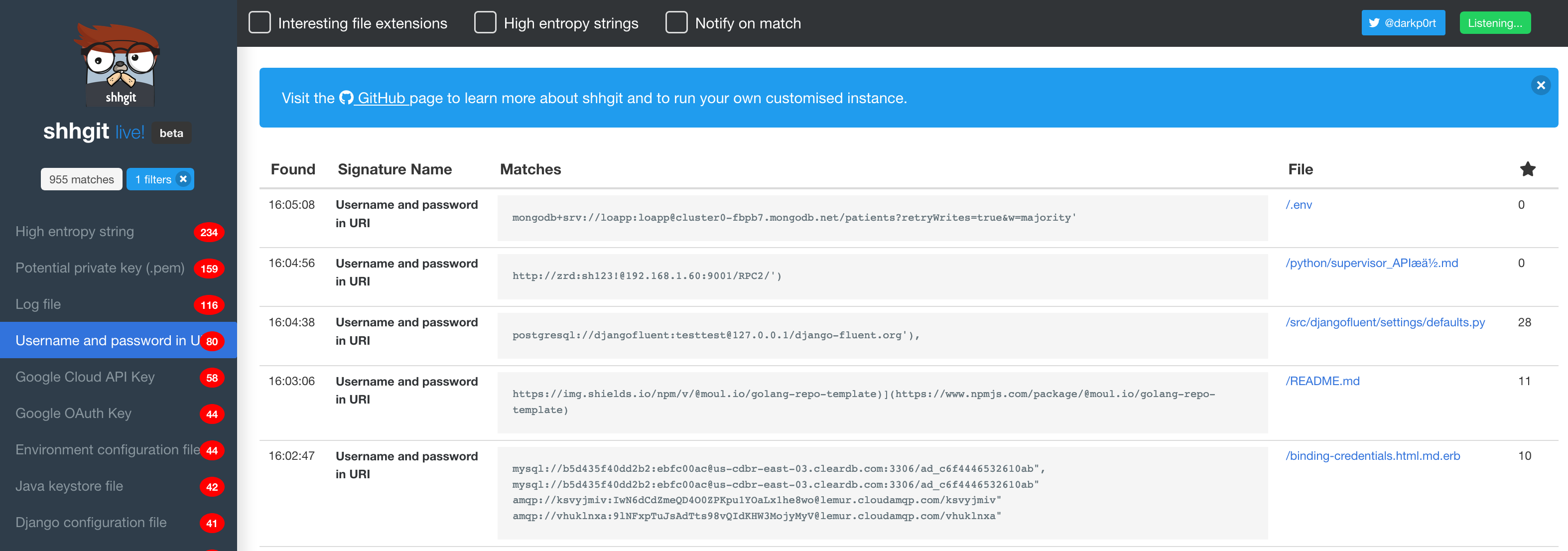1568x551 pixels.
Task: Click the GitHub octocat link icon
Action: point(346,98)
